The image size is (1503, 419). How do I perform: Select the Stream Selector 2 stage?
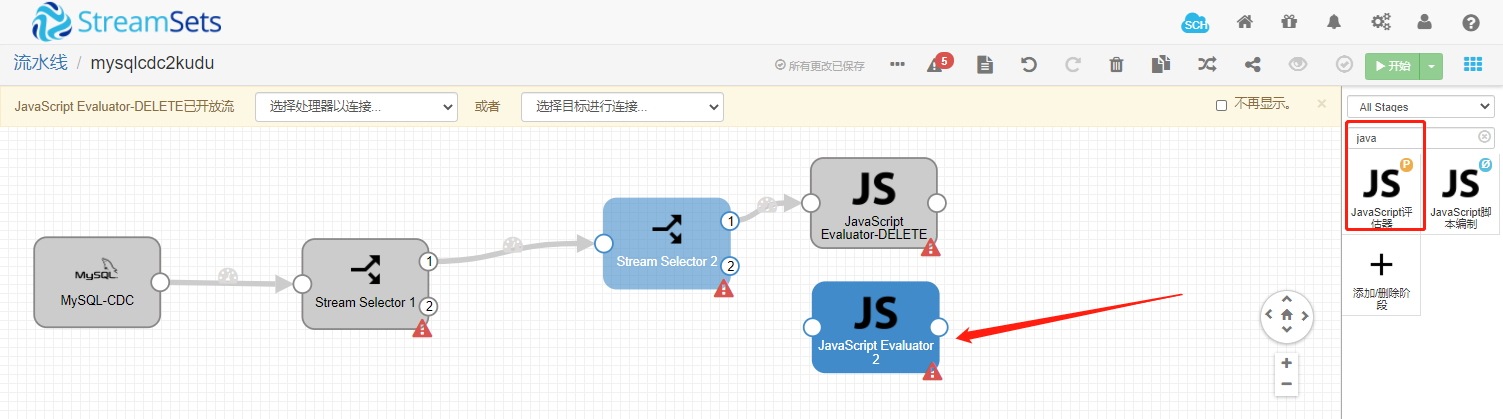[666, 243]
